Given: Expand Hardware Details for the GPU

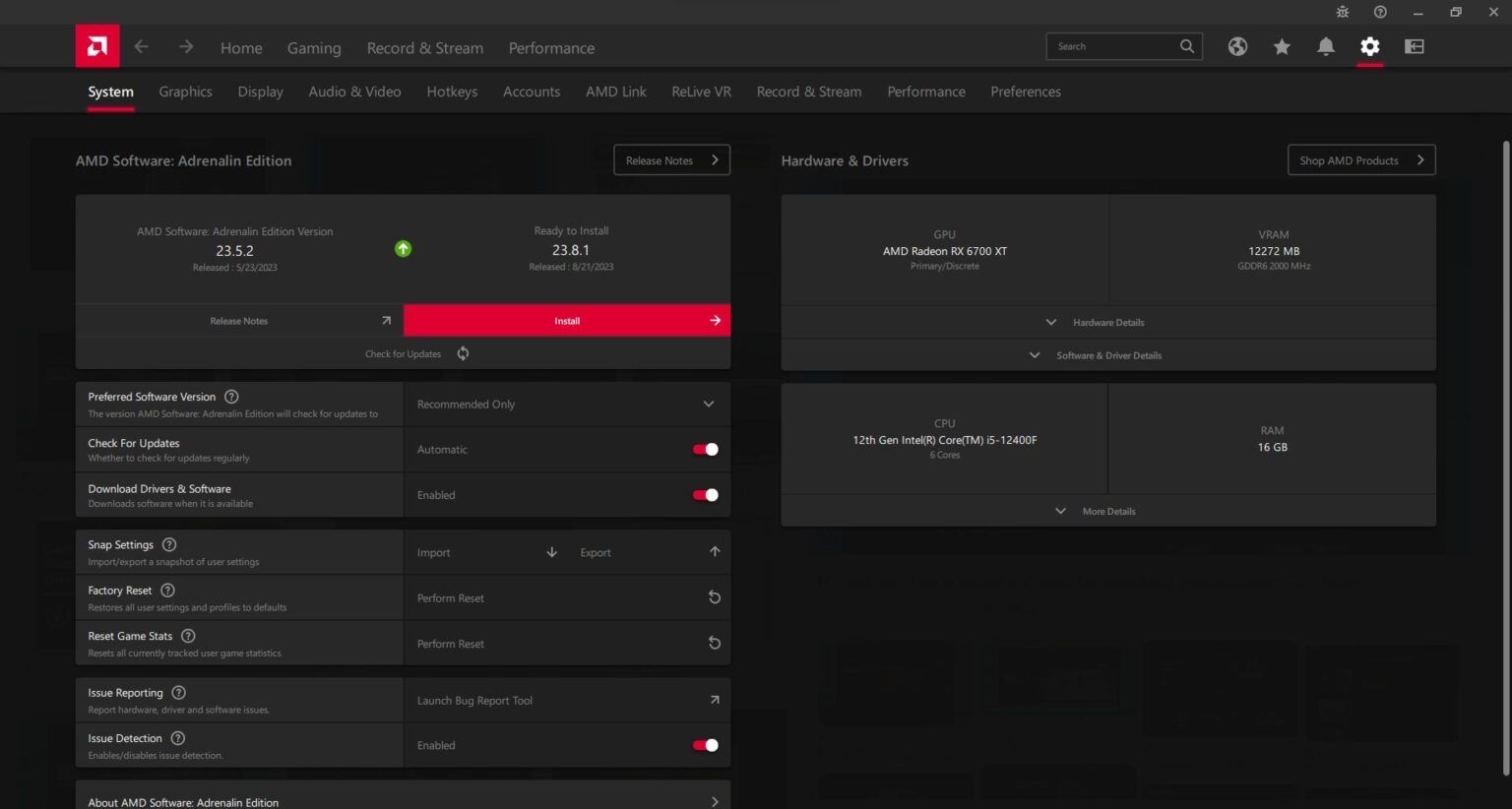Looking at the screenshot, I should pyautogui.click(x=1108, y=322).
